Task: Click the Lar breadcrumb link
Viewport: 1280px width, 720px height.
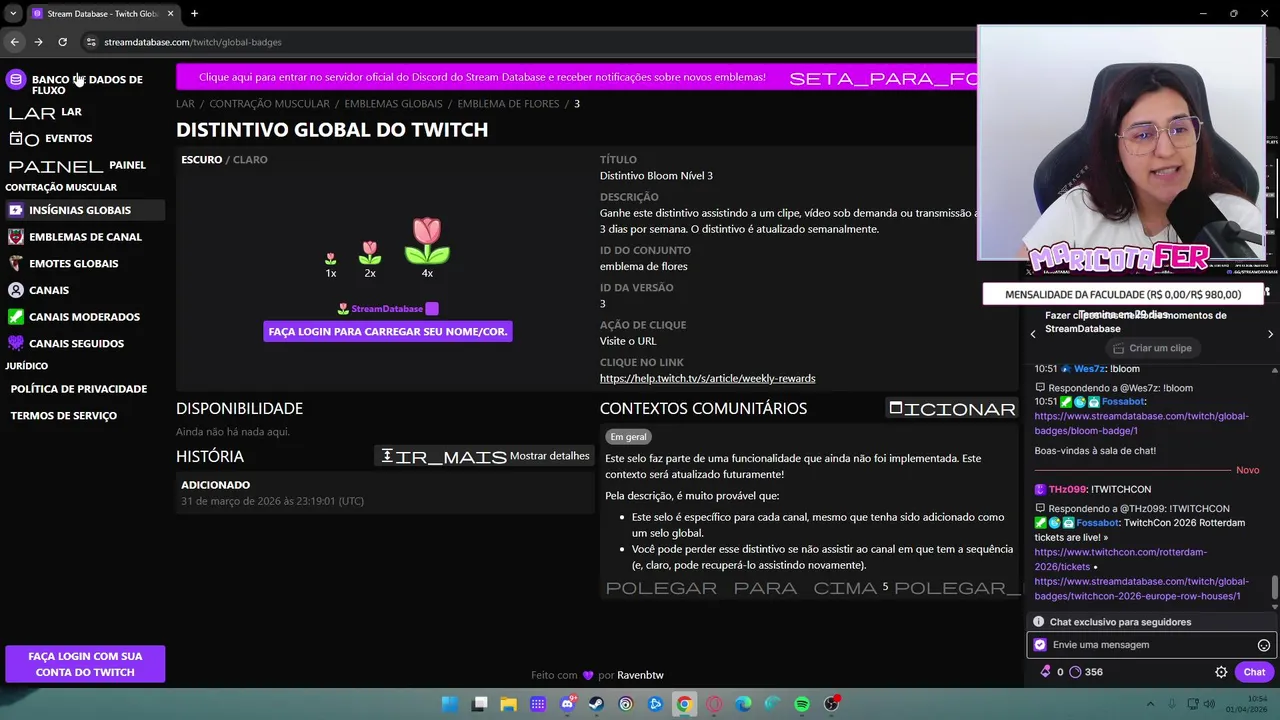Action: (x=185, y=104)
